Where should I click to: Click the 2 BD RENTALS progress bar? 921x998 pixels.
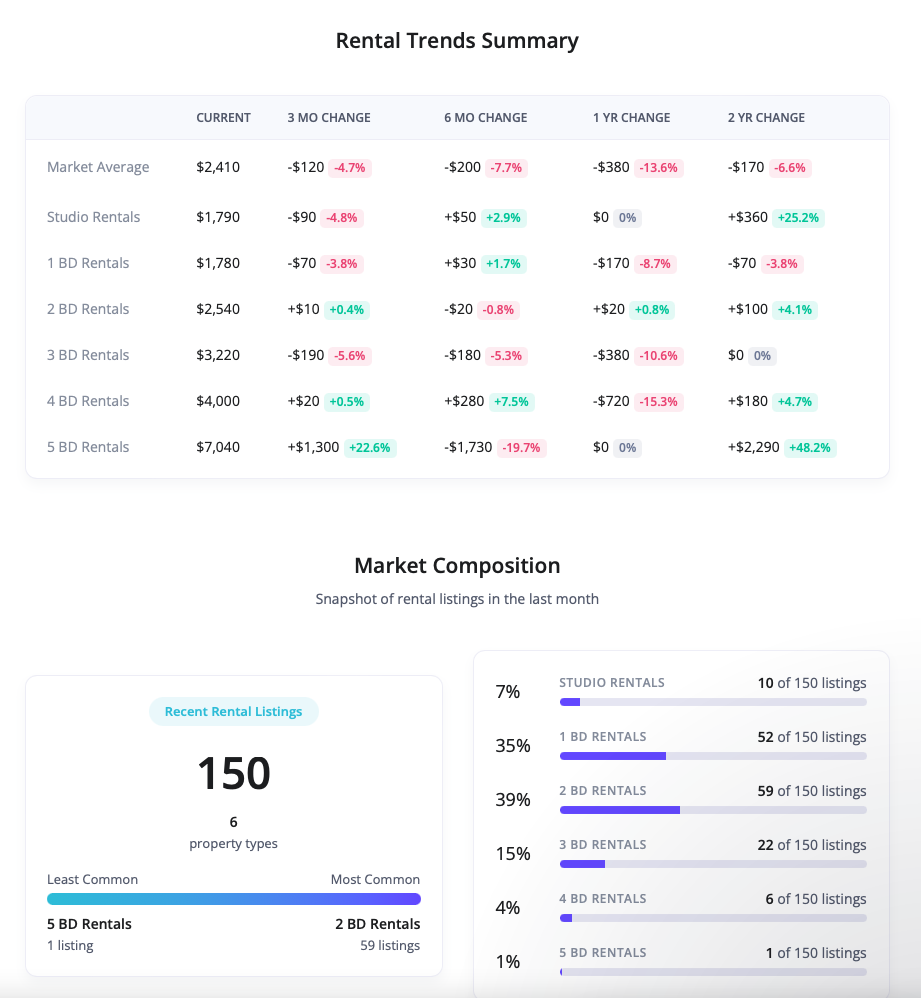(713, 810)
